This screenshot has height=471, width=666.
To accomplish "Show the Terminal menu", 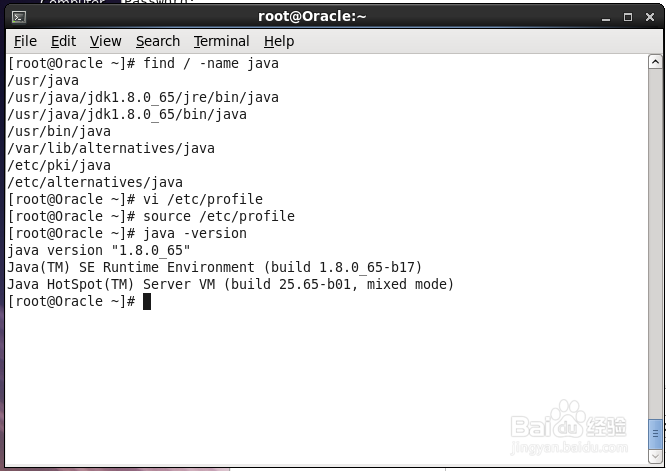I will pos(221,41).
